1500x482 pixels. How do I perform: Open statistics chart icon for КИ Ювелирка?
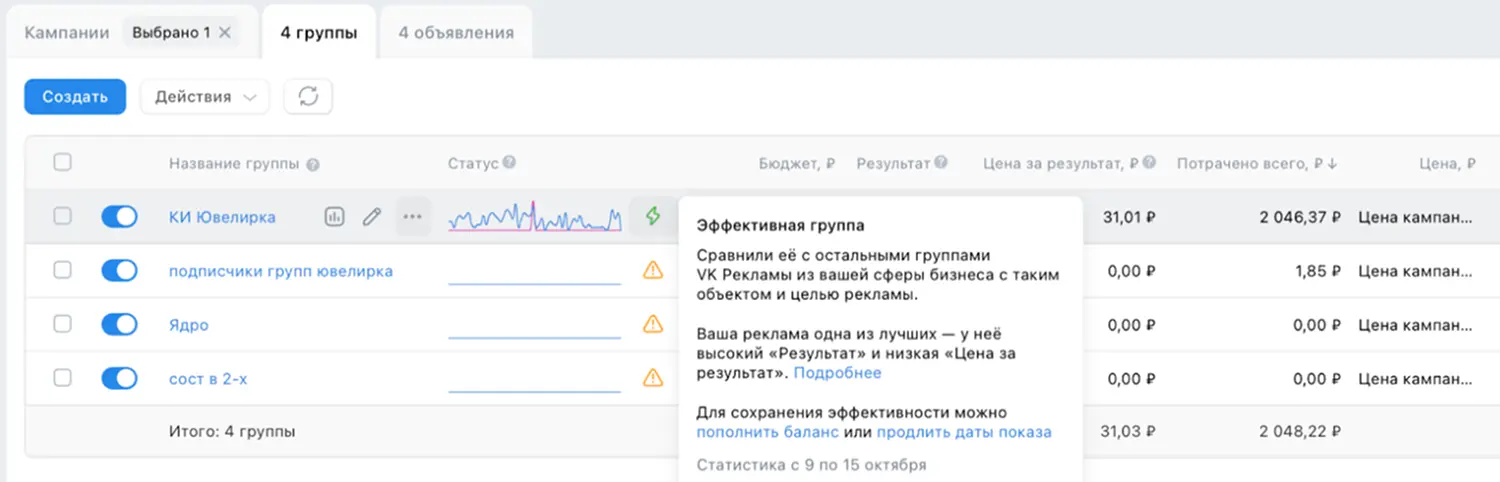(334, 216)
